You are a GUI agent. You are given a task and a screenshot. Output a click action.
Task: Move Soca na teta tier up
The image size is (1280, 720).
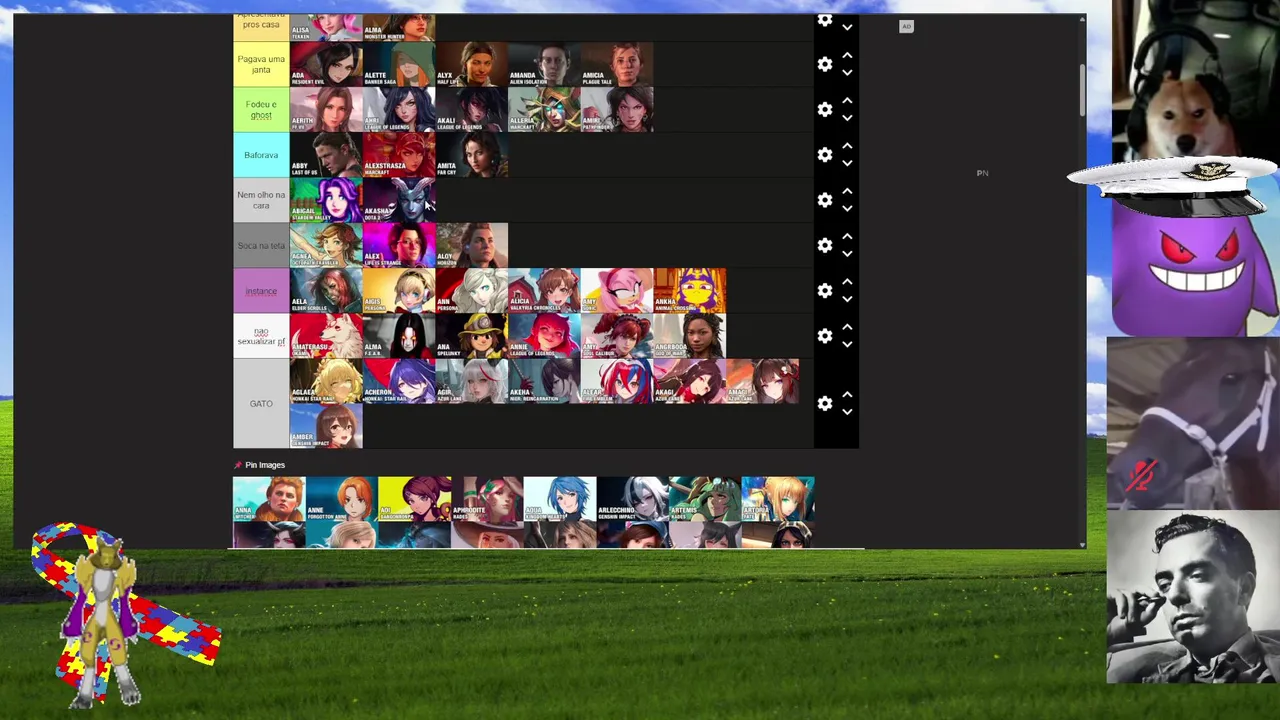click(x=847, y=236)
